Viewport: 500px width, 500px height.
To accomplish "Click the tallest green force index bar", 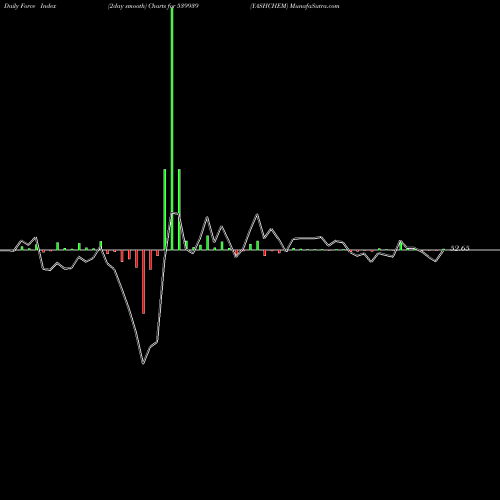I will [172, 128].
